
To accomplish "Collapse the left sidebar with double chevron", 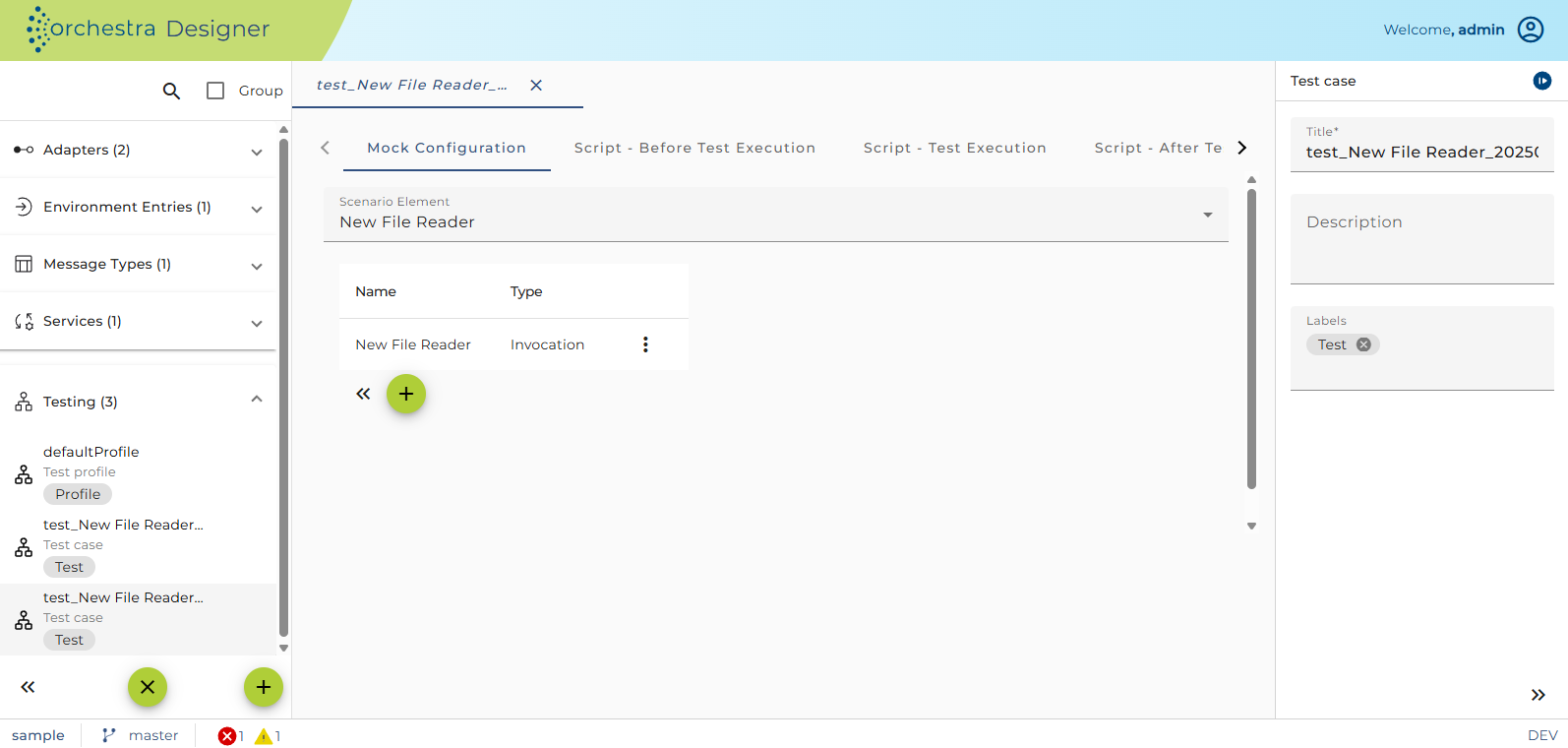I will click(x=28, y=687).
